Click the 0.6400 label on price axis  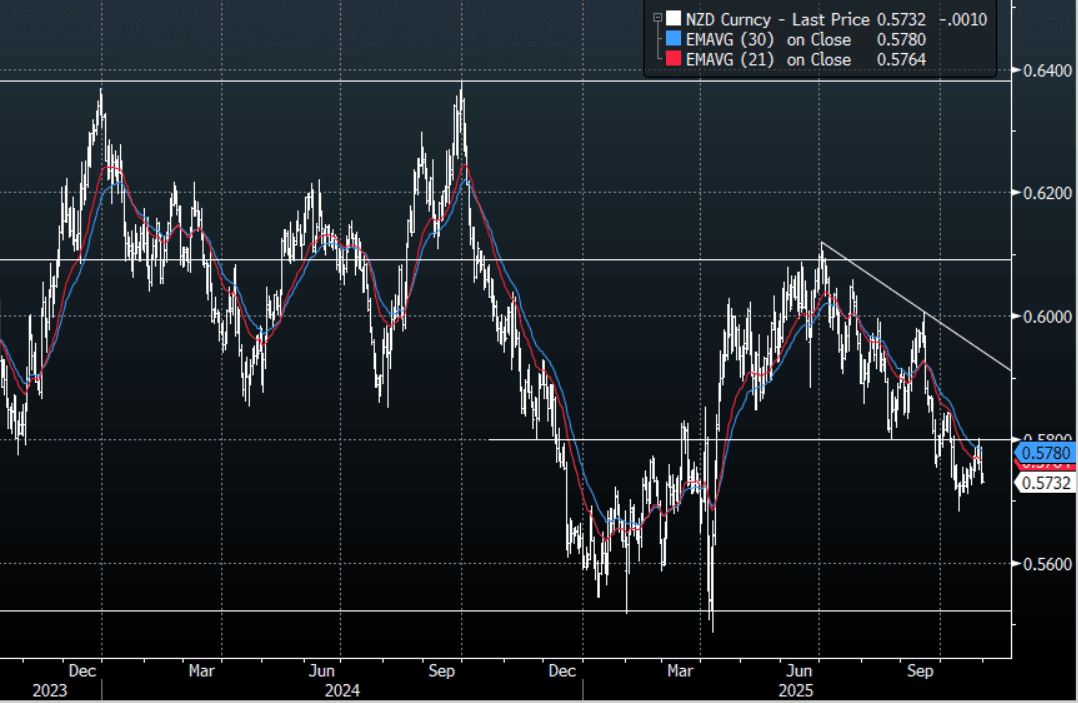[x=1043, y=70]
